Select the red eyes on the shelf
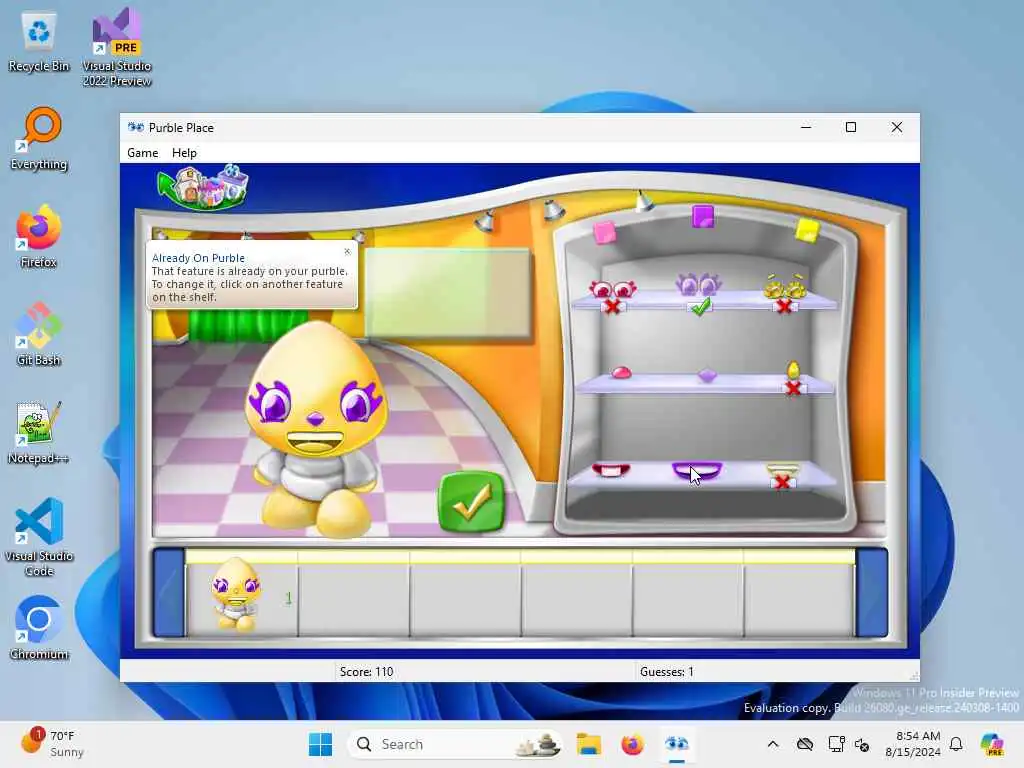The width and height of the screenshot is (1024, 768). [x=613, y=289]
